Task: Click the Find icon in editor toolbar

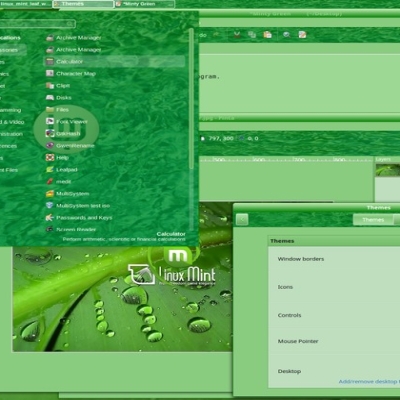Action: tap(286, 34)
